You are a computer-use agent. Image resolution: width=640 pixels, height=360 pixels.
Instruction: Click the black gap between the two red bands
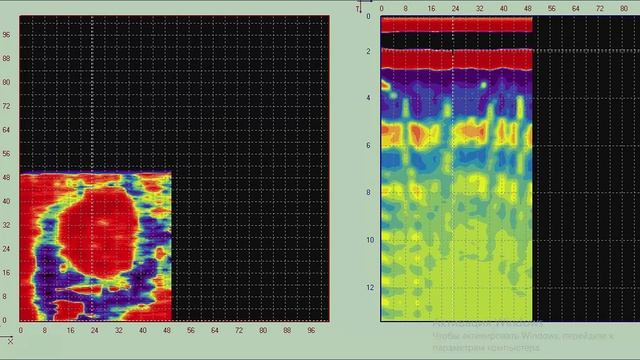pos(456,40)
